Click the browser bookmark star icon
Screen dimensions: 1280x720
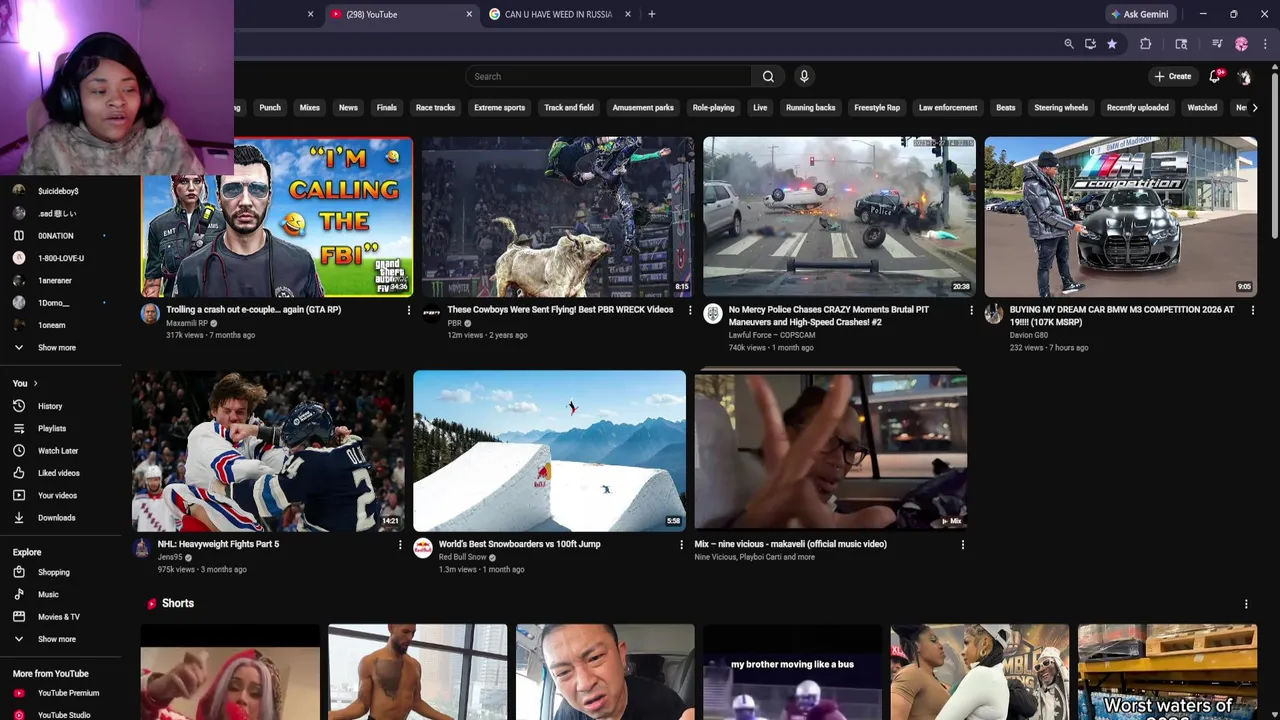[1111, 44]
